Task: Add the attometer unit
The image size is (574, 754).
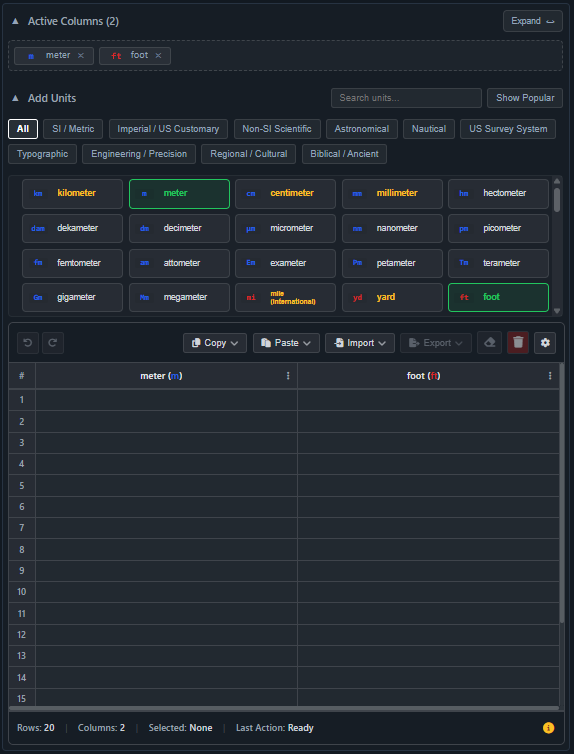Action: pos(179,263)
